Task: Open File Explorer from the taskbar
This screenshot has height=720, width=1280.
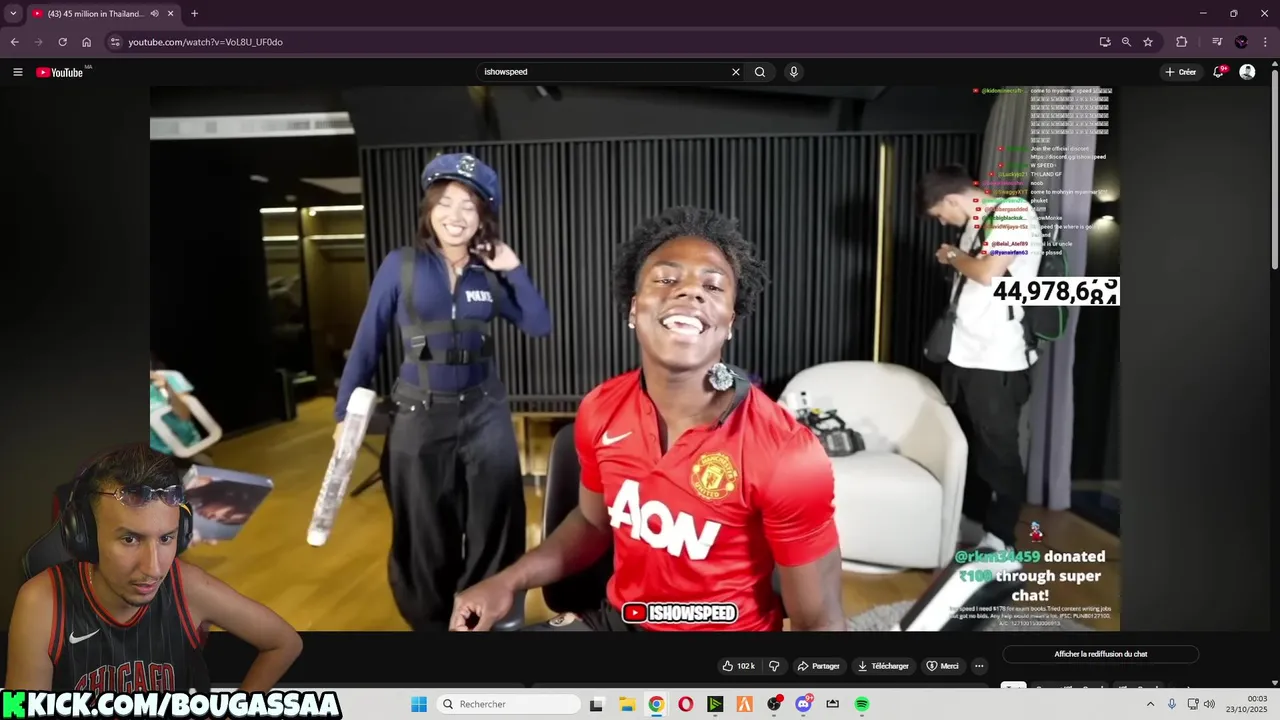Action: point(627,704)
